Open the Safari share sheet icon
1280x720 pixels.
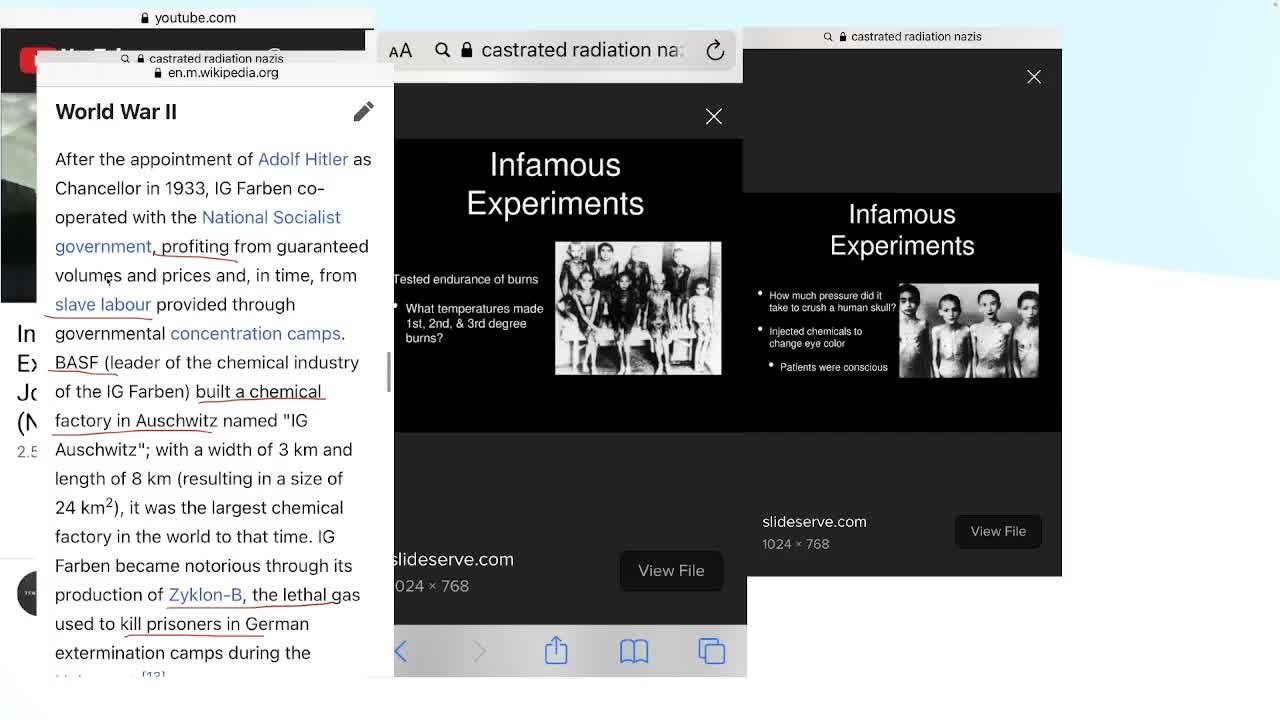(556, 650)
